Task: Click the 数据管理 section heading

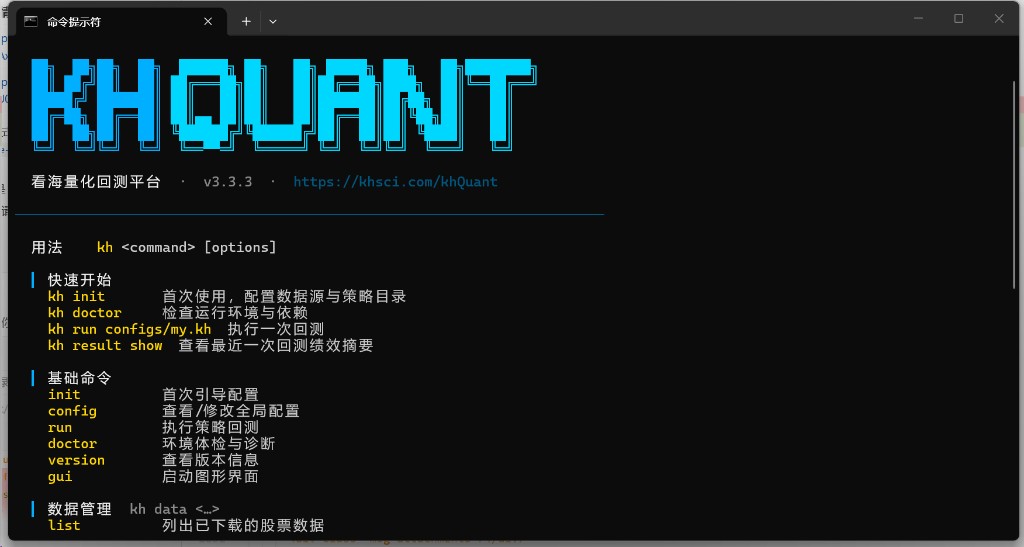Action: pyautogui.click(x=80, y=509)
